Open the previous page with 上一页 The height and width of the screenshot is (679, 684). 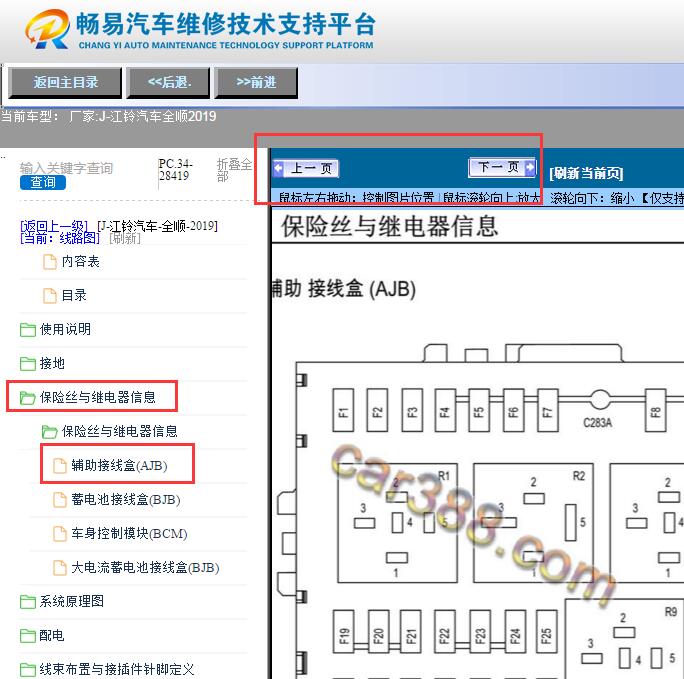coord(306,168)
